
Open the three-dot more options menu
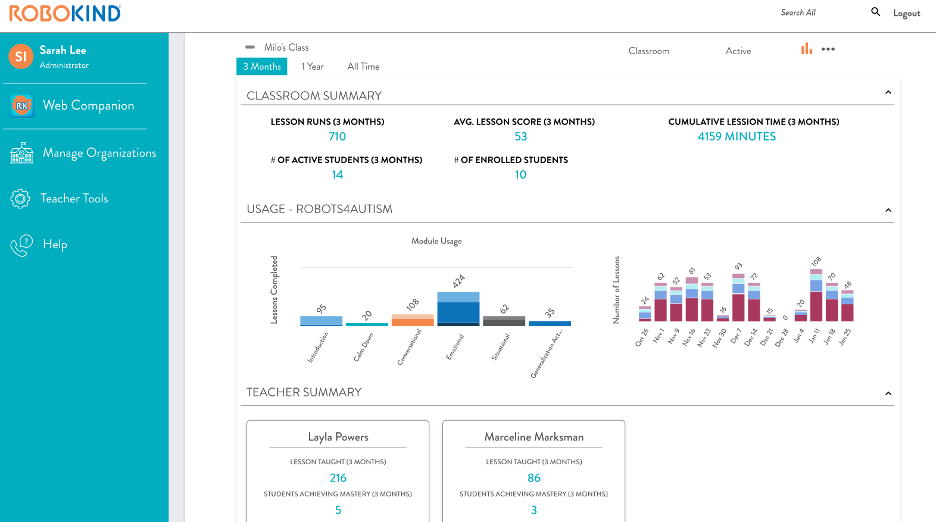click(828, 49)
